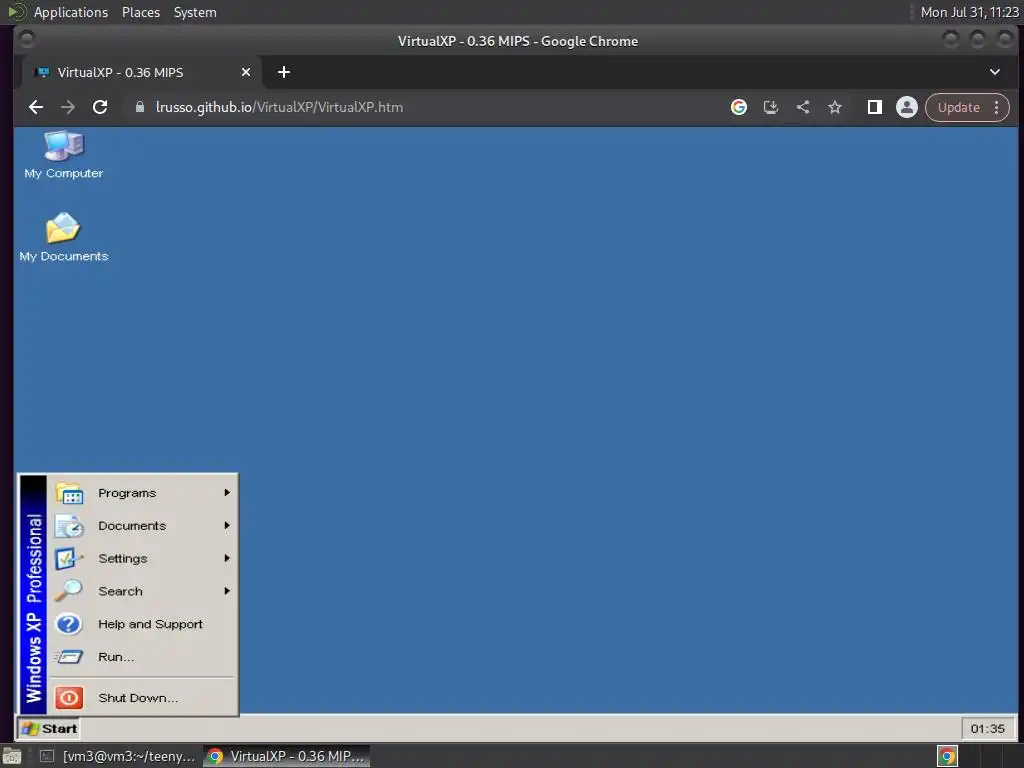Screen dimensions: 1024x768
Task: Open a new Chrome tab
Action: point(283,72)
